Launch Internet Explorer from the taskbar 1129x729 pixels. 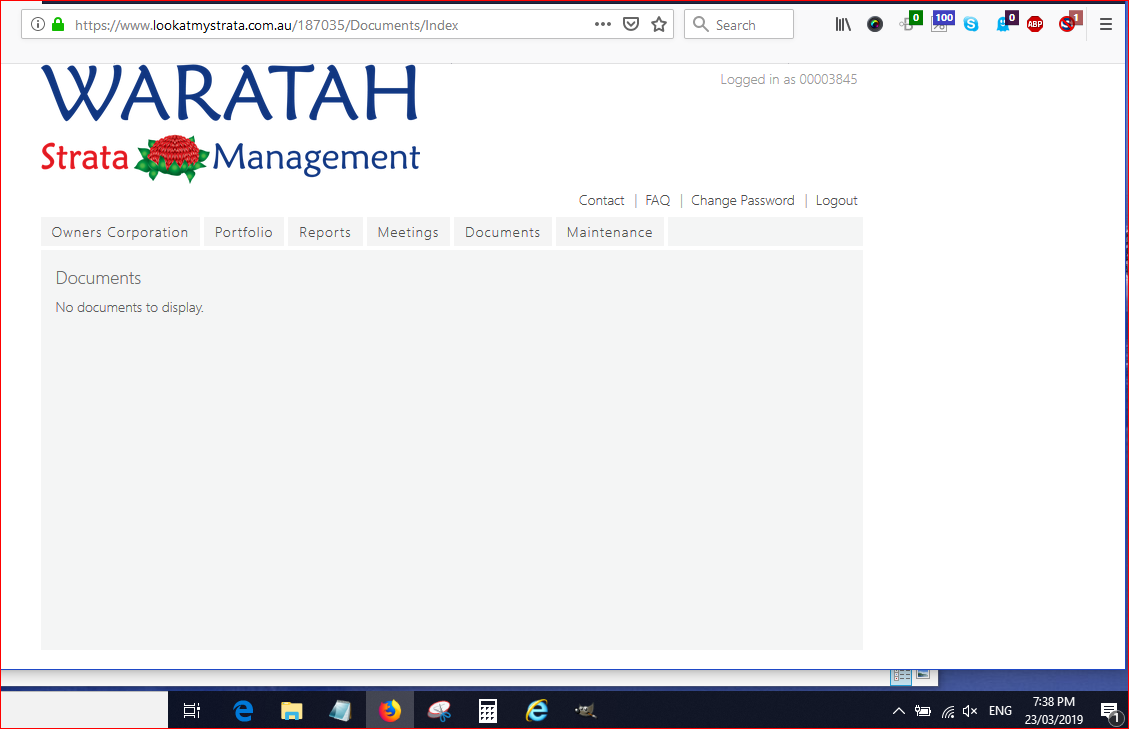(x=536, y=711)
